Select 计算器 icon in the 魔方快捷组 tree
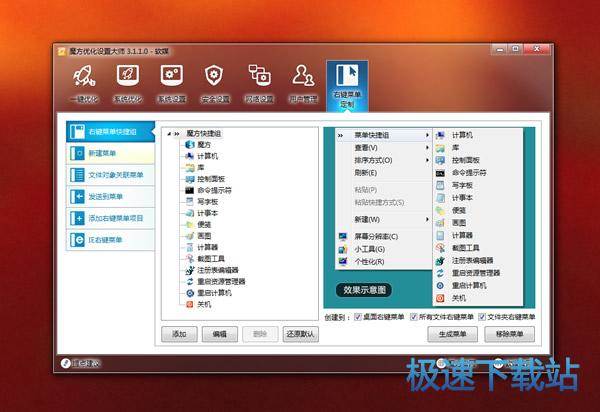 pos(190,247)
